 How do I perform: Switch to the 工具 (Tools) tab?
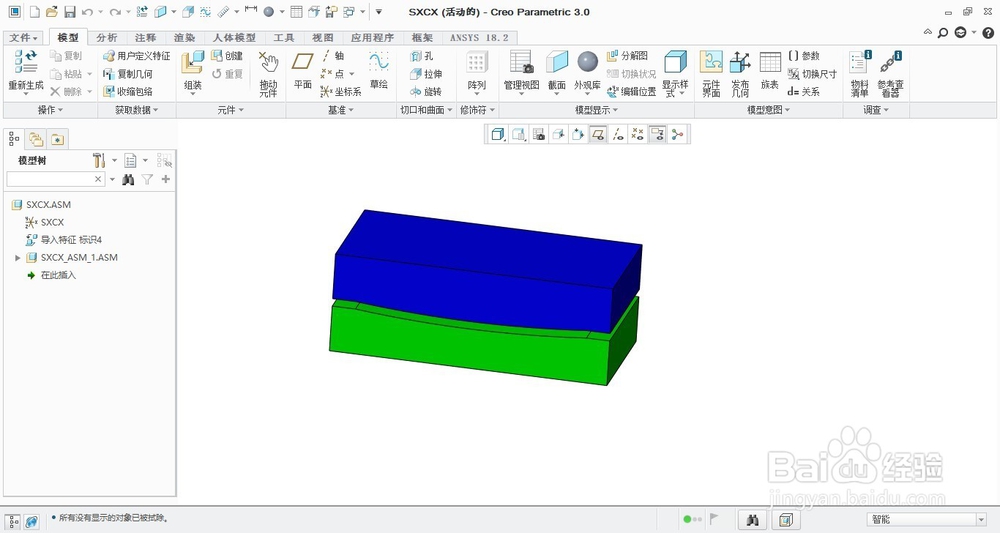click(284, 38)
